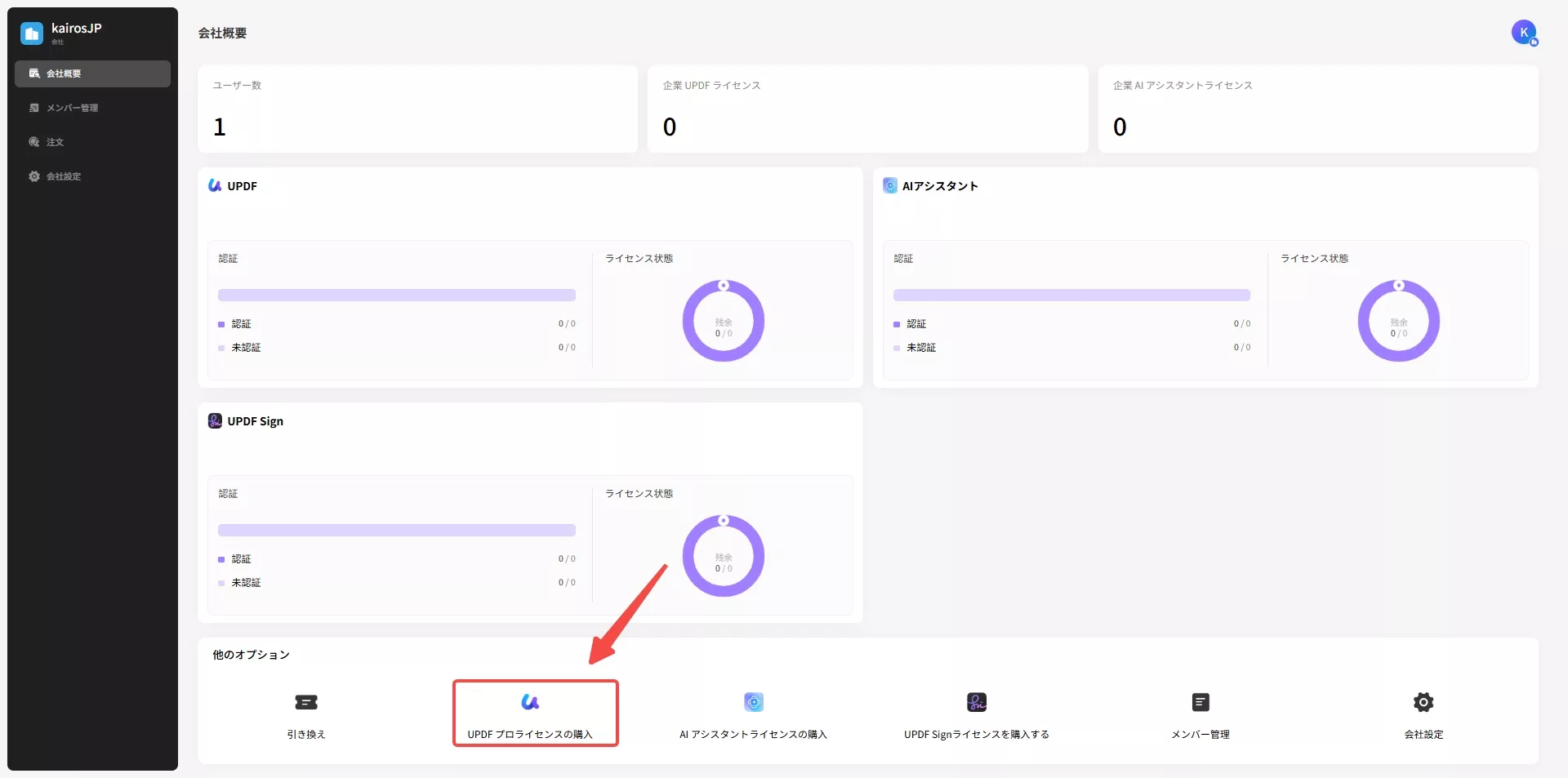Open UPDF Signライセンスを購入する link
Image resolution: width=1568 pixels, height=778 pixels.
(x=977, y=735)
